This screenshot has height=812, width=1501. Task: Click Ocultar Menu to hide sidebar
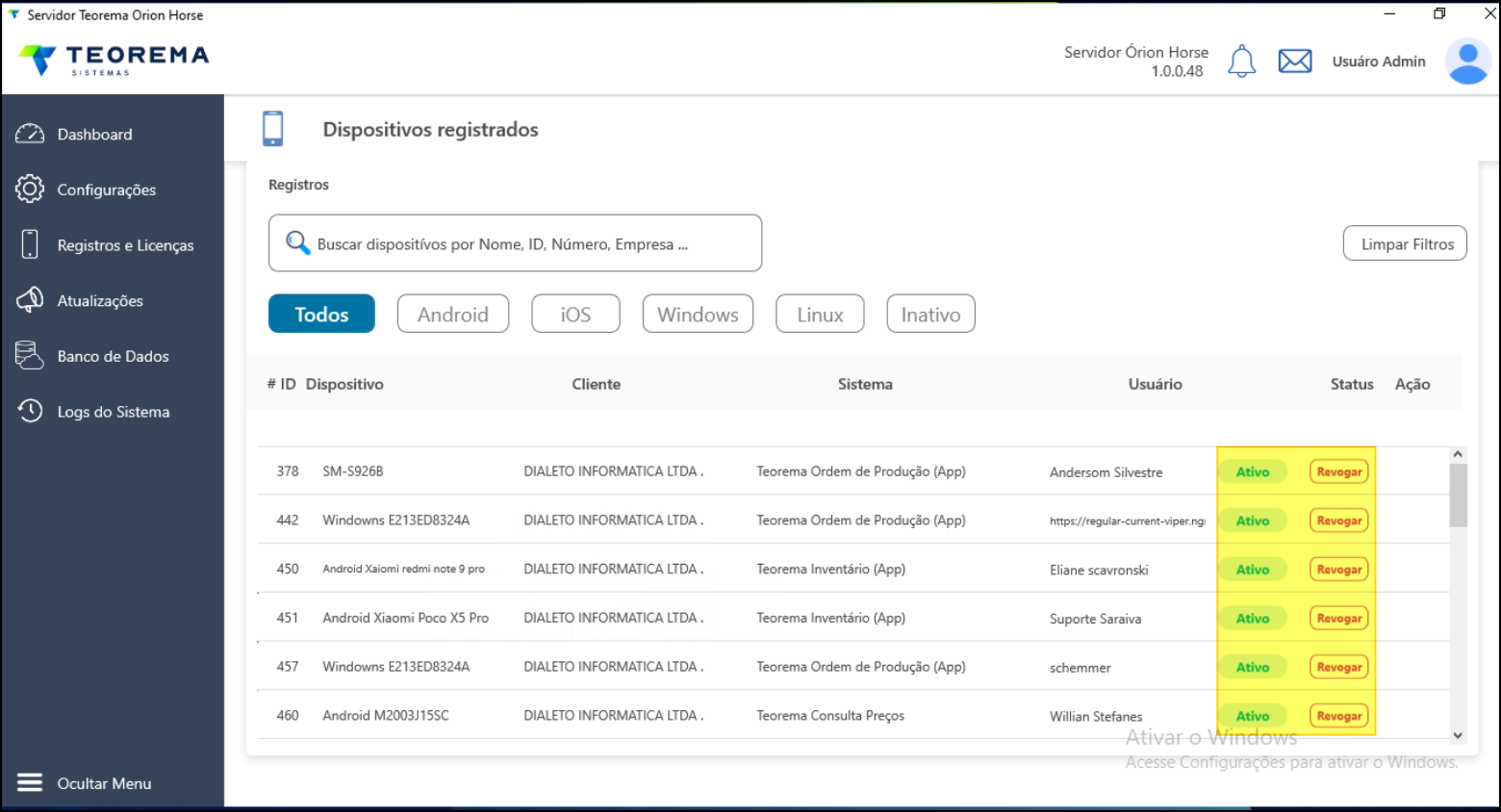tap(104, 783)
